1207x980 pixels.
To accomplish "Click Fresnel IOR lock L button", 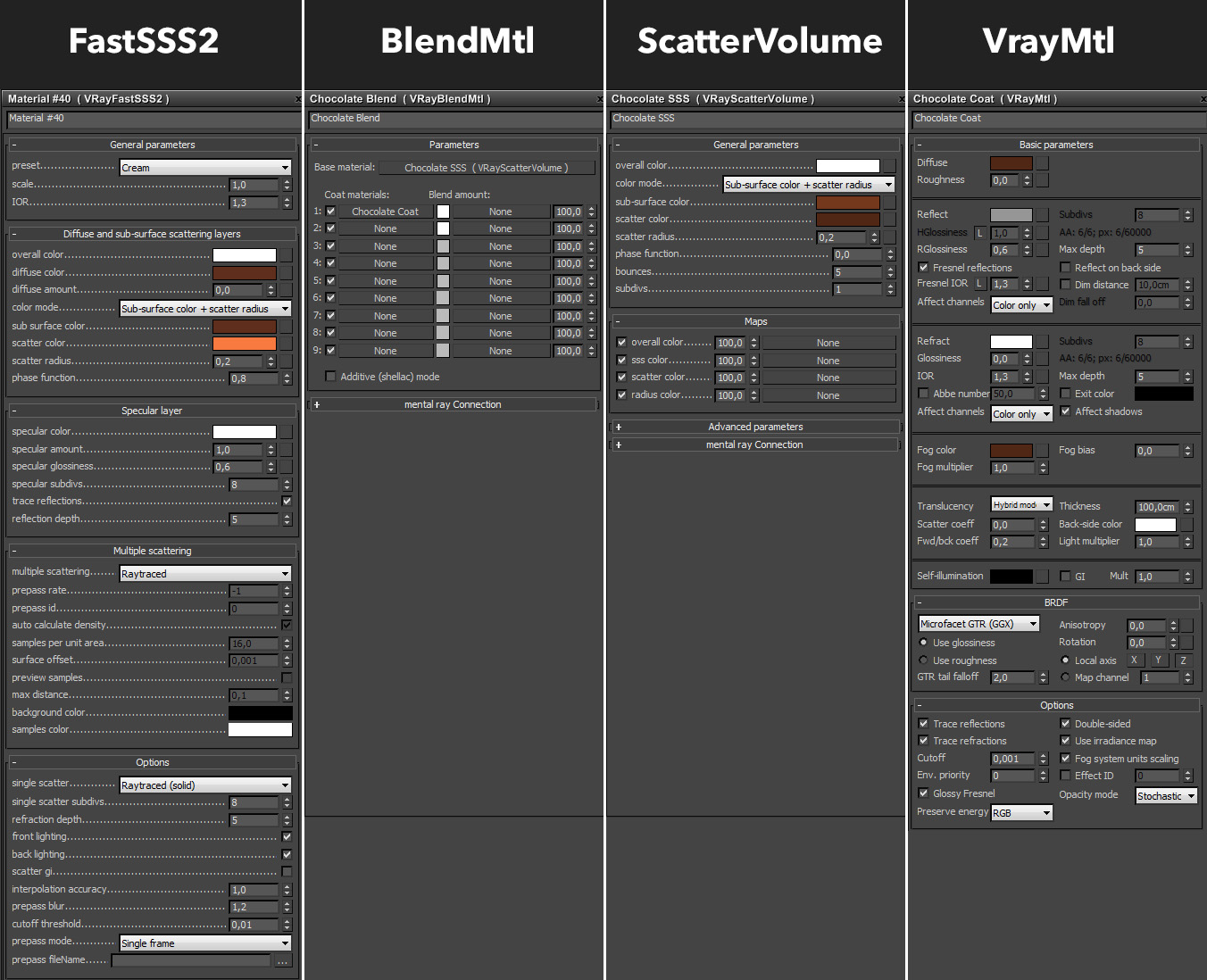I will tap(979, 284).
